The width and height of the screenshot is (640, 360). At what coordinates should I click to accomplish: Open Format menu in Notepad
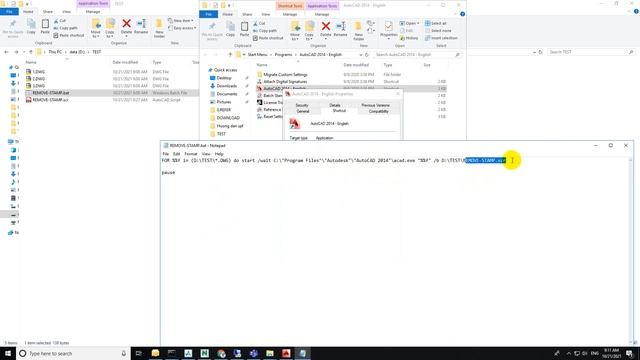click(x=191, y=154)
